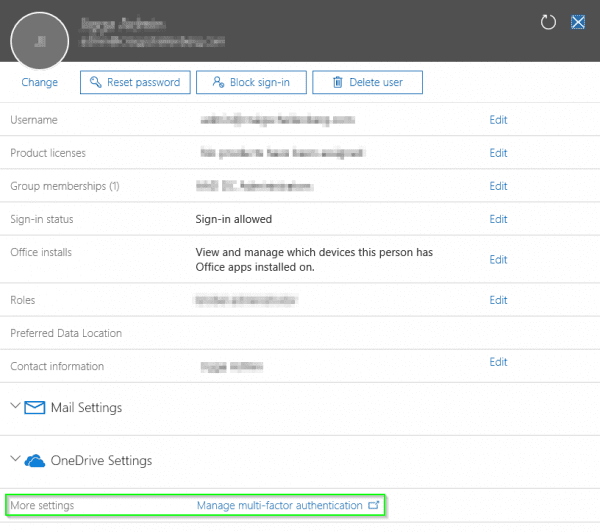Screen dimensions: 600x532
Task: Click the OneDrive cloud icon
Action: [x=35, y=460]
